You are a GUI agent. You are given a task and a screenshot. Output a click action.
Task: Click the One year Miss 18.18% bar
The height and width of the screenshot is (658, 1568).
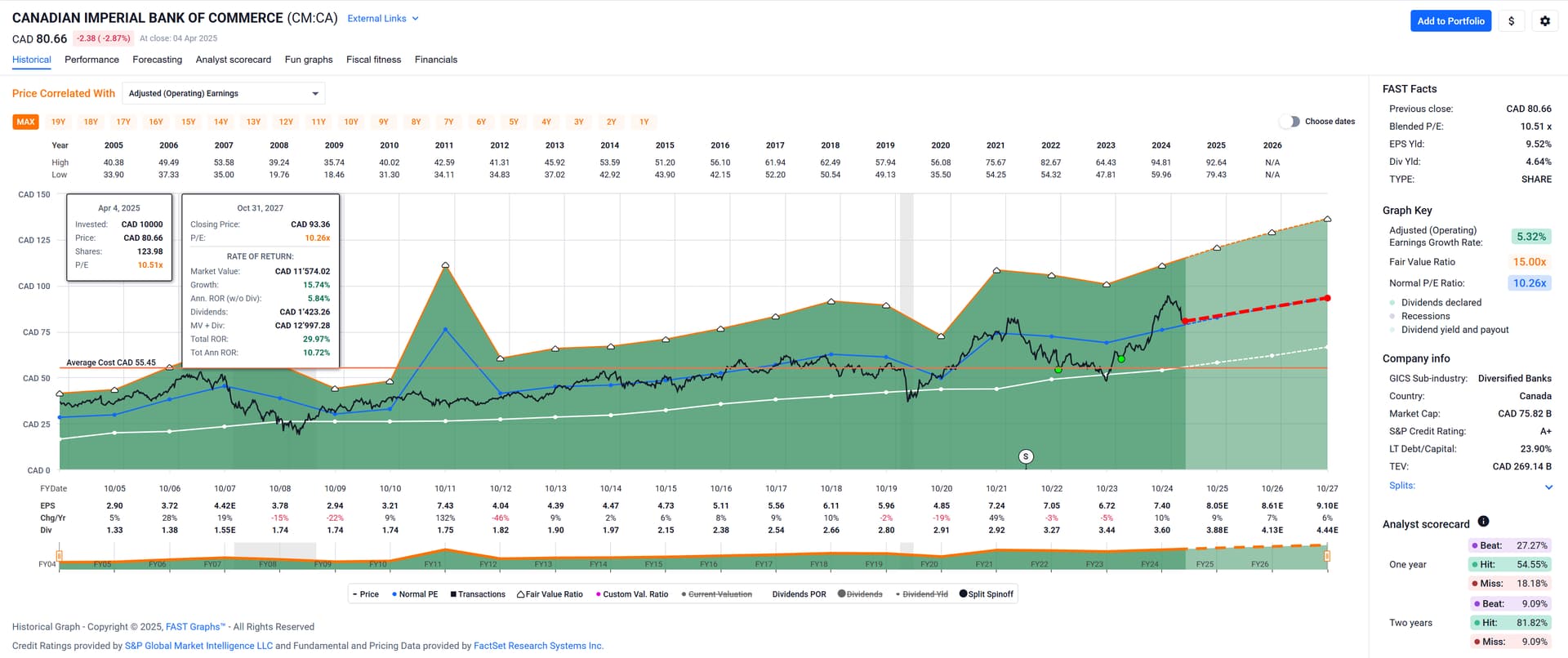tap(1509, 584)
